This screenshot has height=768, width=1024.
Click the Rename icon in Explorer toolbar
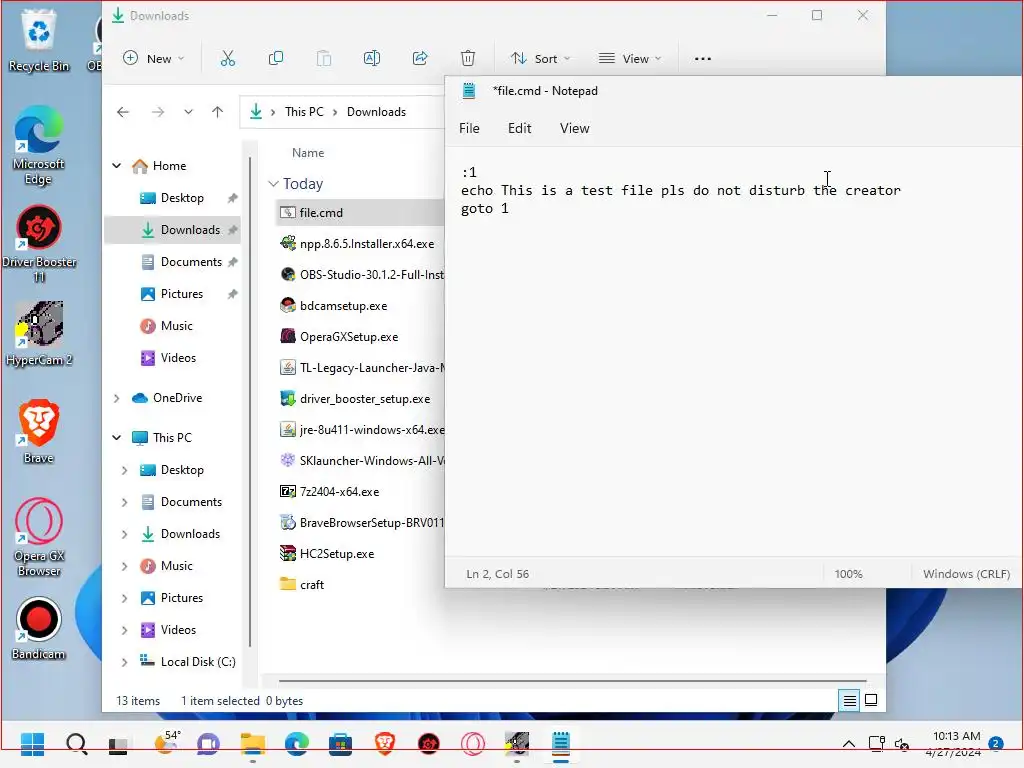(x=372, y=59)
